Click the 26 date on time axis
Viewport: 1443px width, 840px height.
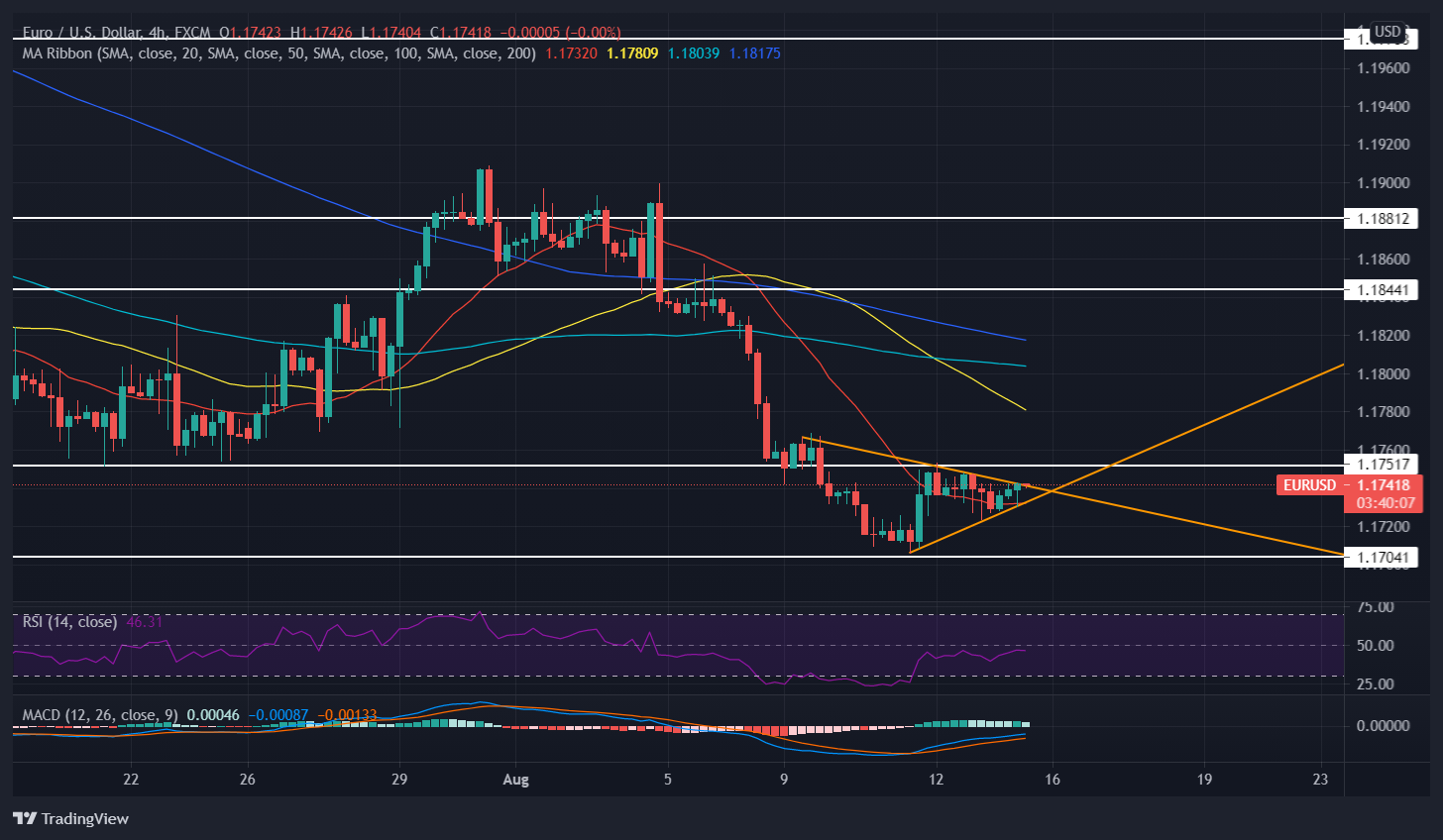[x=248, y=780]
